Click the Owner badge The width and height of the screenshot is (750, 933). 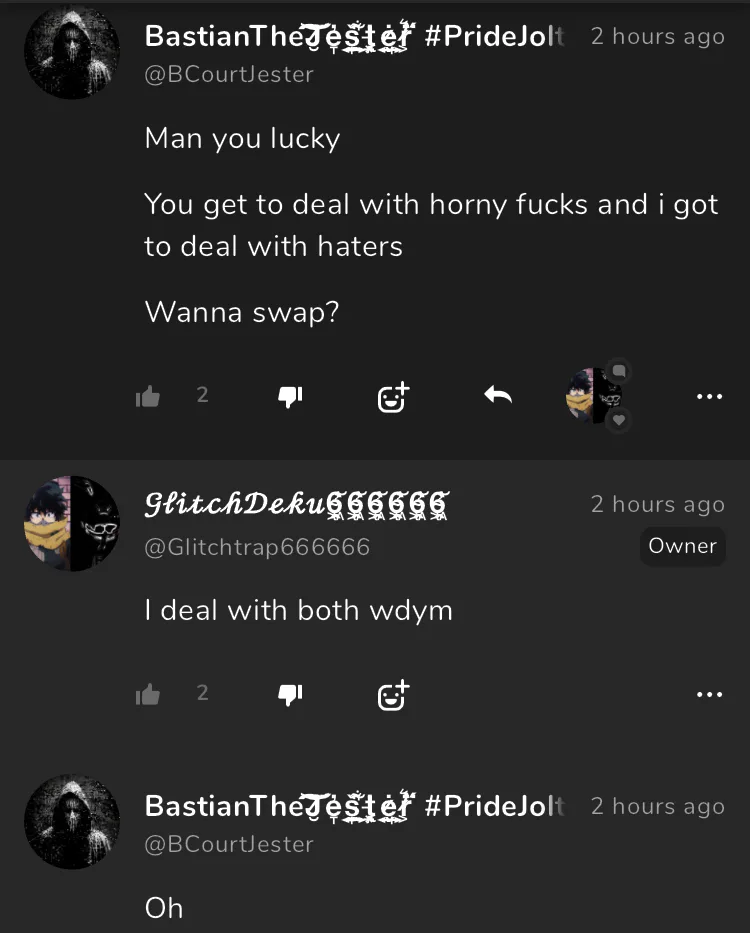(x=682, y=546)
